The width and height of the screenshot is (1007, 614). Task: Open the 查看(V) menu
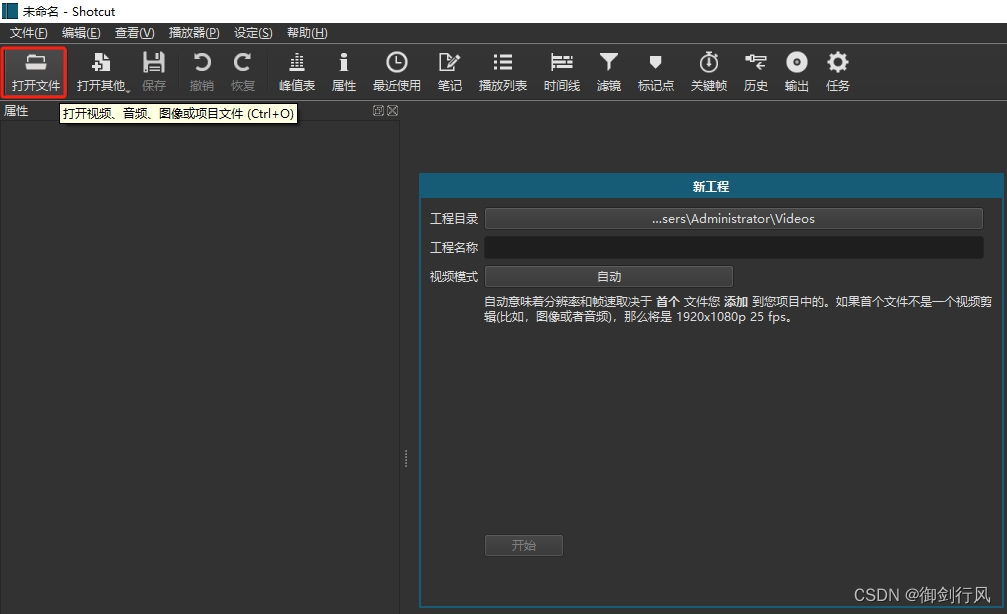click(134, 33)
